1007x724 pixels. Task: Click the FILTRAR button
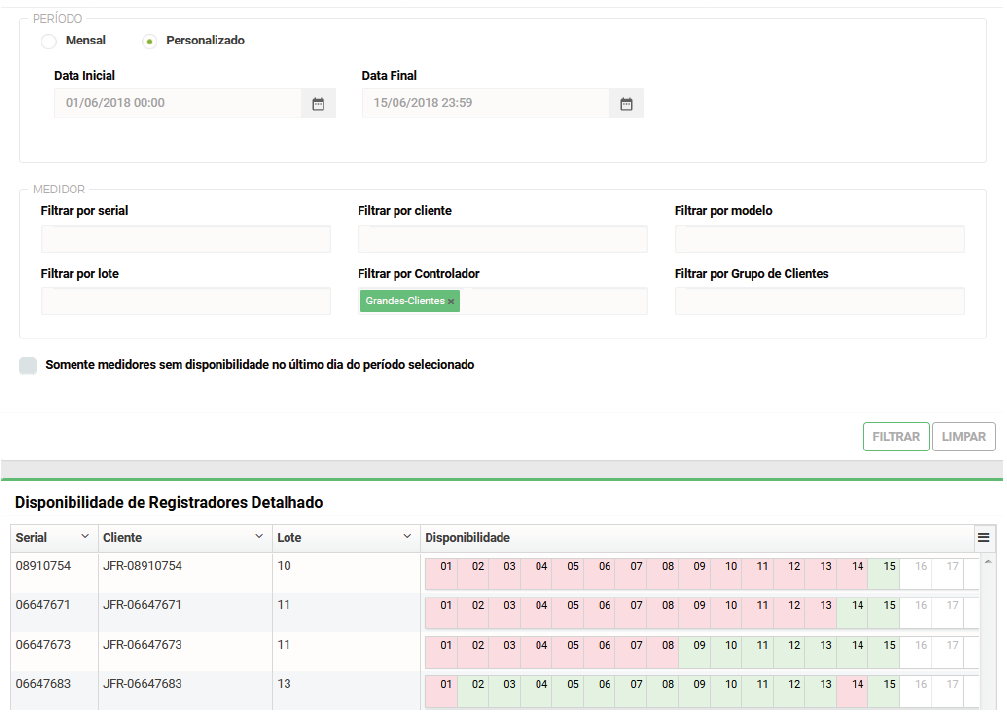pos(896,437)
